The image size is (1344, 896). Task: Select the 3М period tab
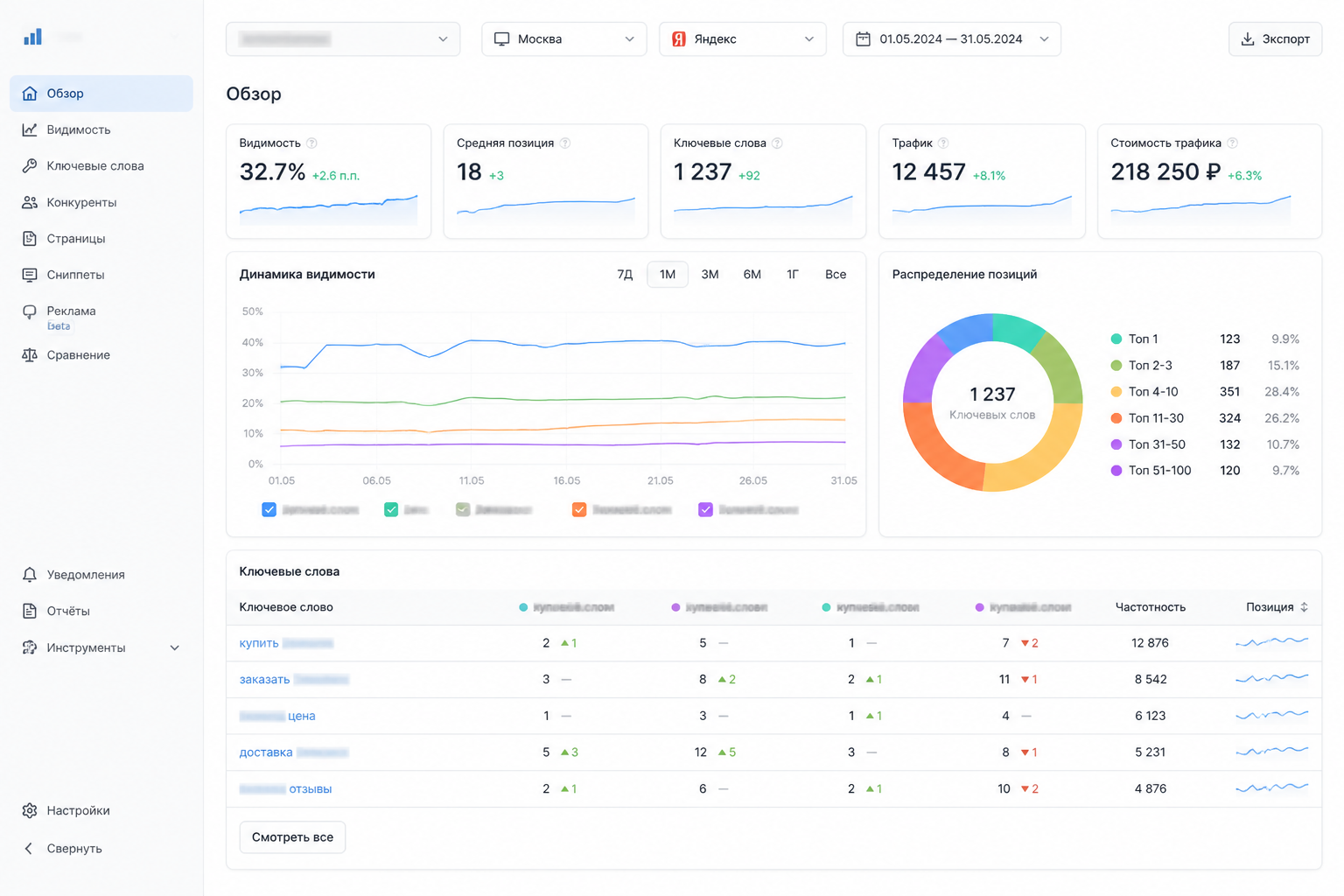(x=710, y=275)
